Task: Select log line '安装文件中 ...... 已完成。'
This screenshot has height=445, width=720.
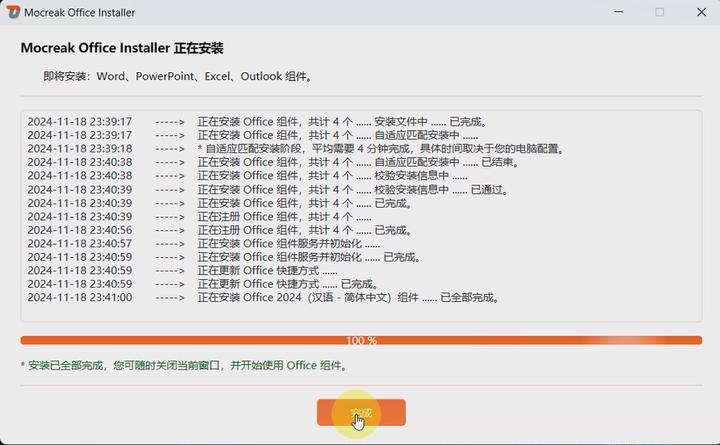Action: tap(258, 122)
